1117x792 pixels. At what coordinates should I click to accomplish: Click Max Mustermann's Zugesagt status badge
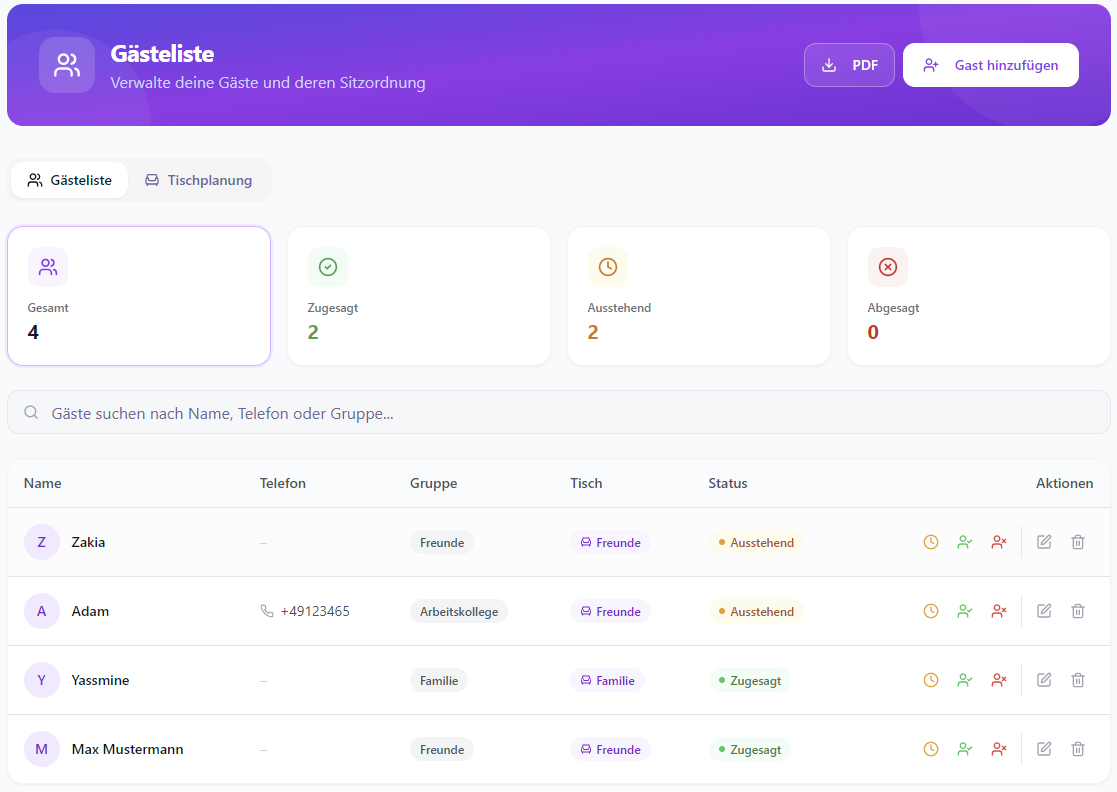click(x=750, y=749)
